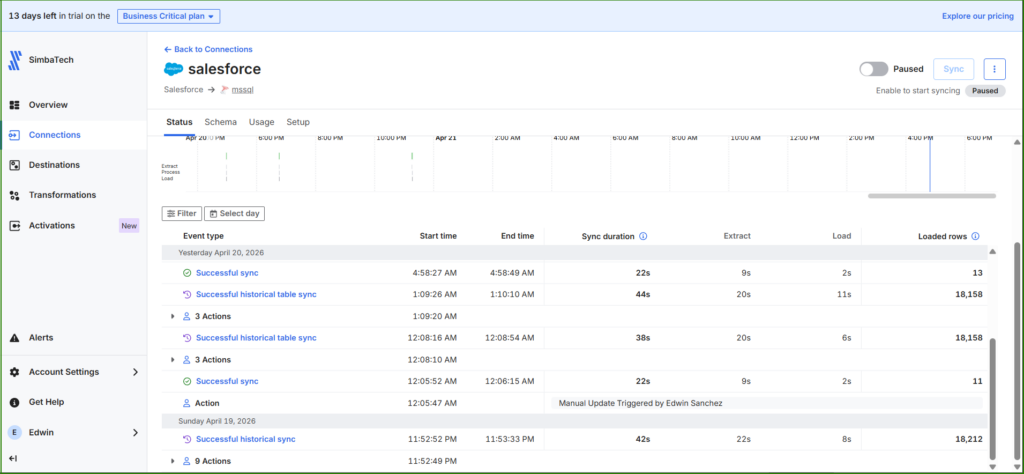Click the events list vertical scrollbar
The width and height of the screenshot is (1024, 474).
point(993,398)
